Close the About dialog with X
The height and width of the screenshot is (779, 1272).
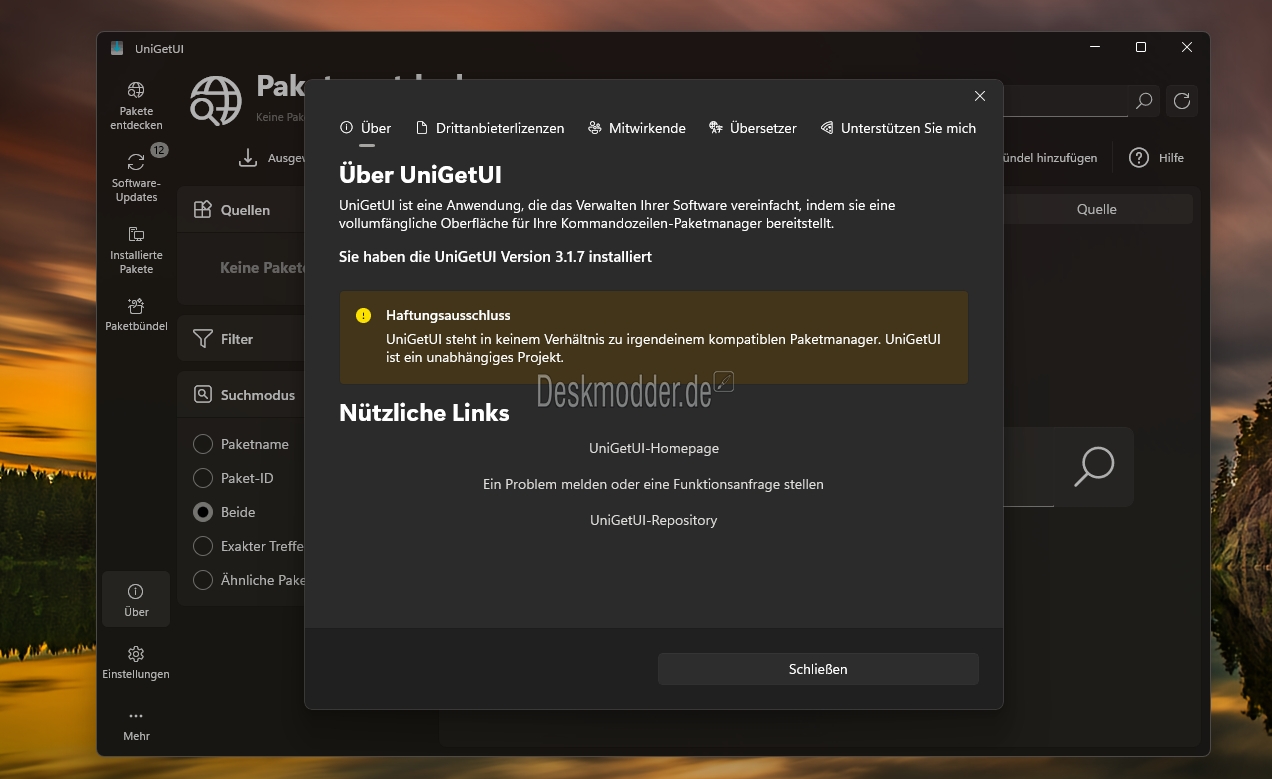click(980, 96)
